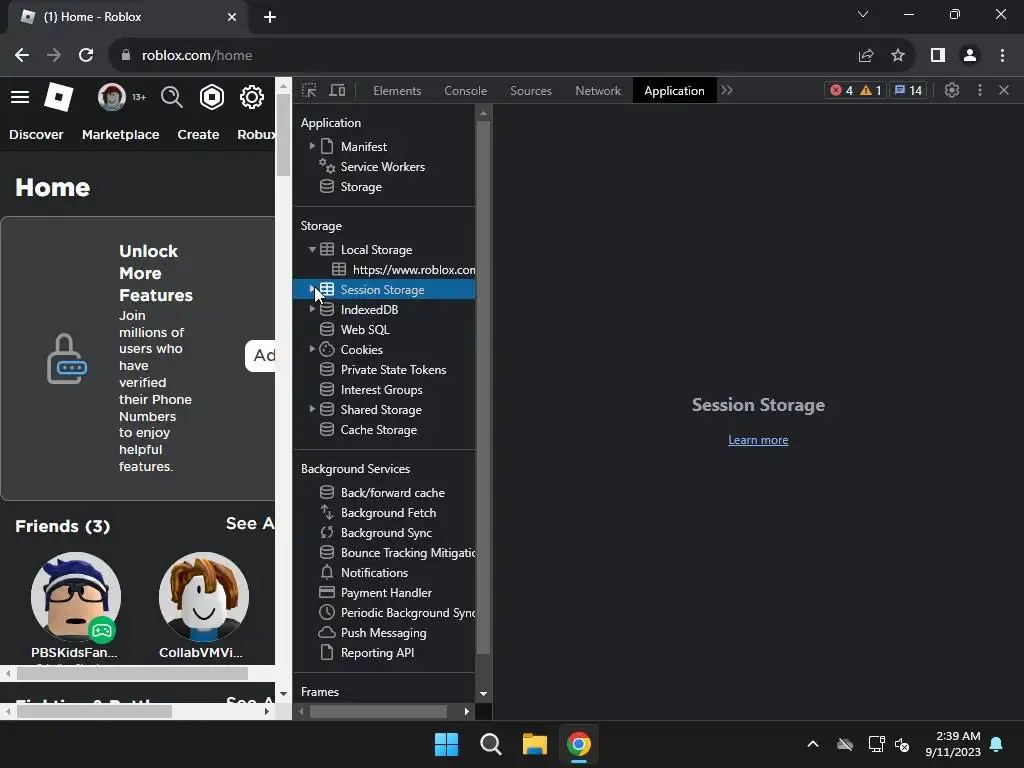
Task: Close the DevTools panel
Action: (x=1004, y=90)
